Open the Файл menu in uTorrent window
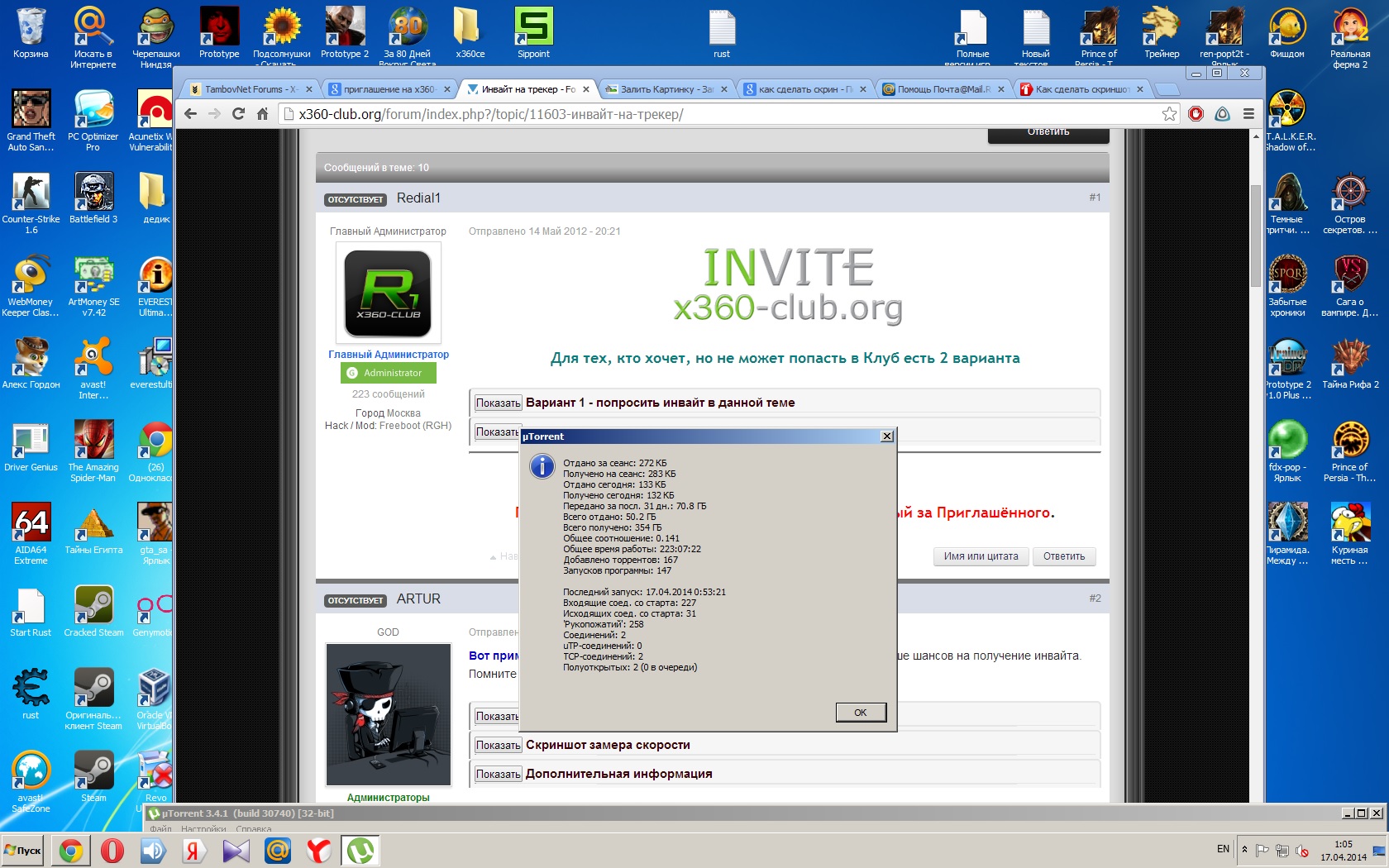1389x868 pixels. [161, 828]
